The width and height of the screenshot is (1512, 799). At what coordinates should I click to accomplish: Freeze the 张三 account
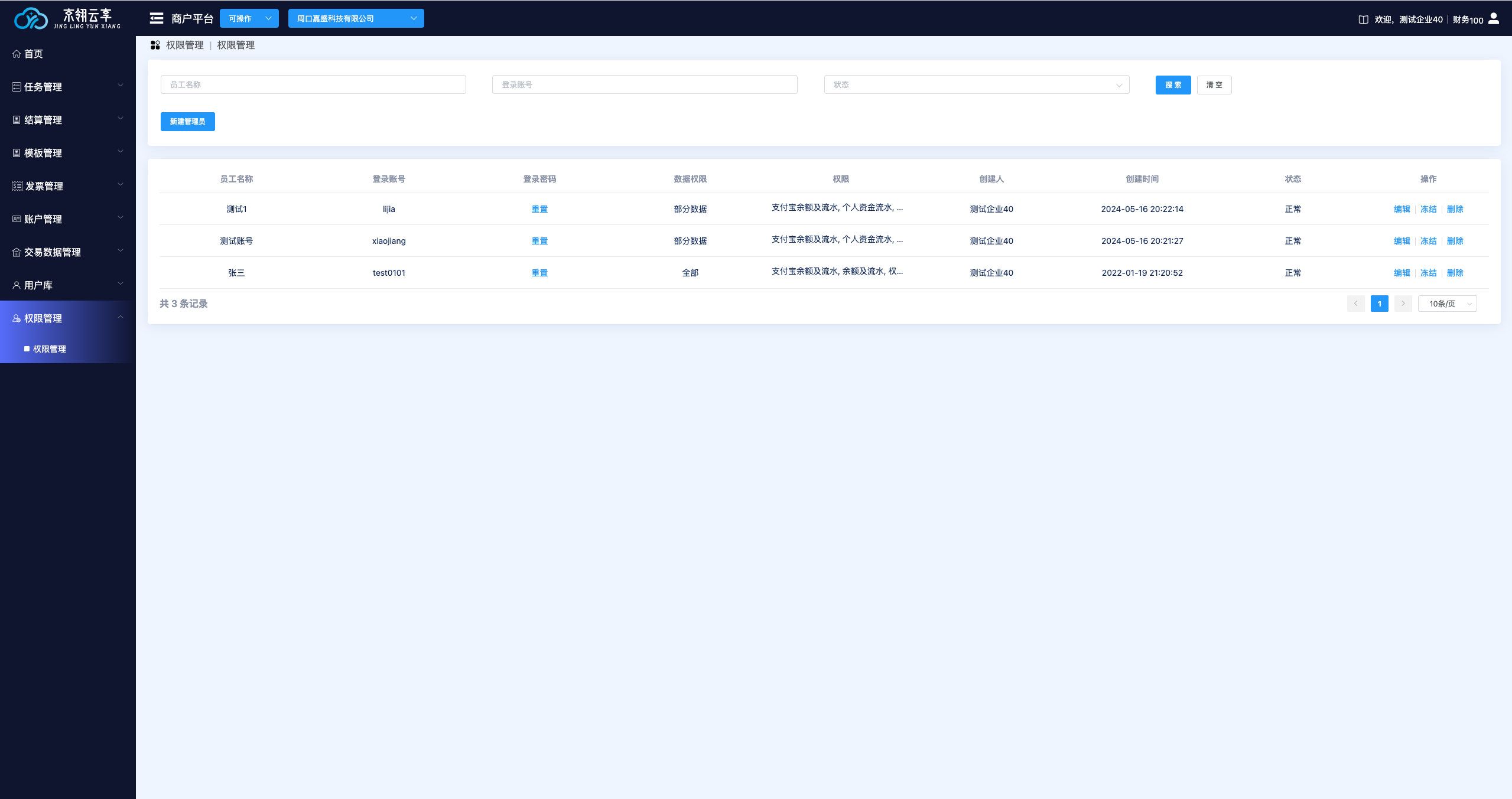tap(1428, 273)
